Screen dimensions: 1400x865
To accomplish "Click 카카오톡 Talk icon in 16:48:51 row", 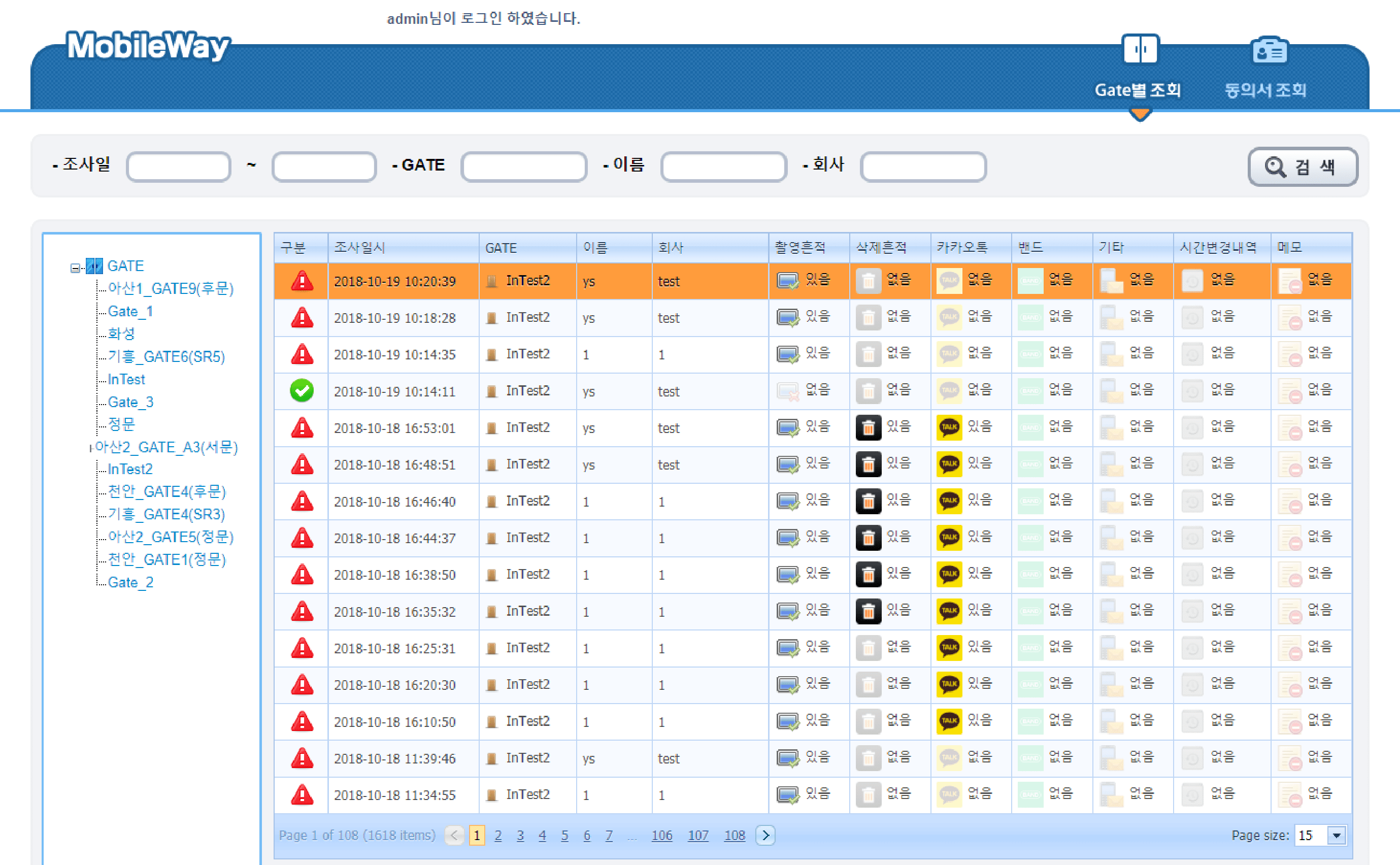I will pyautogui.click(x=949, y=464).
